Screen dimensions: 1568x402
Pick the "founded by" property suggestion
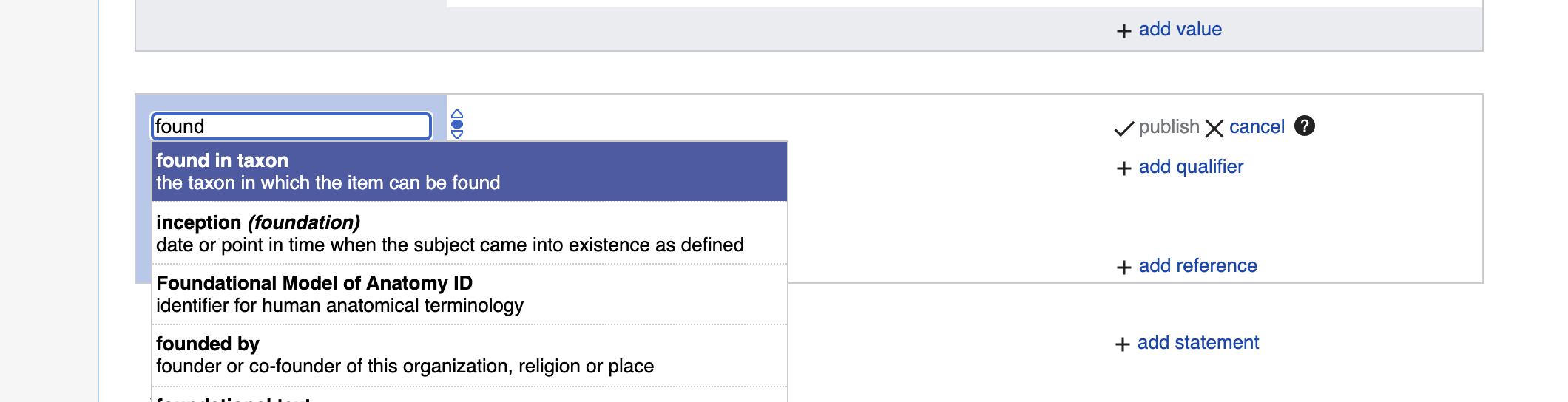click(470, 355)
